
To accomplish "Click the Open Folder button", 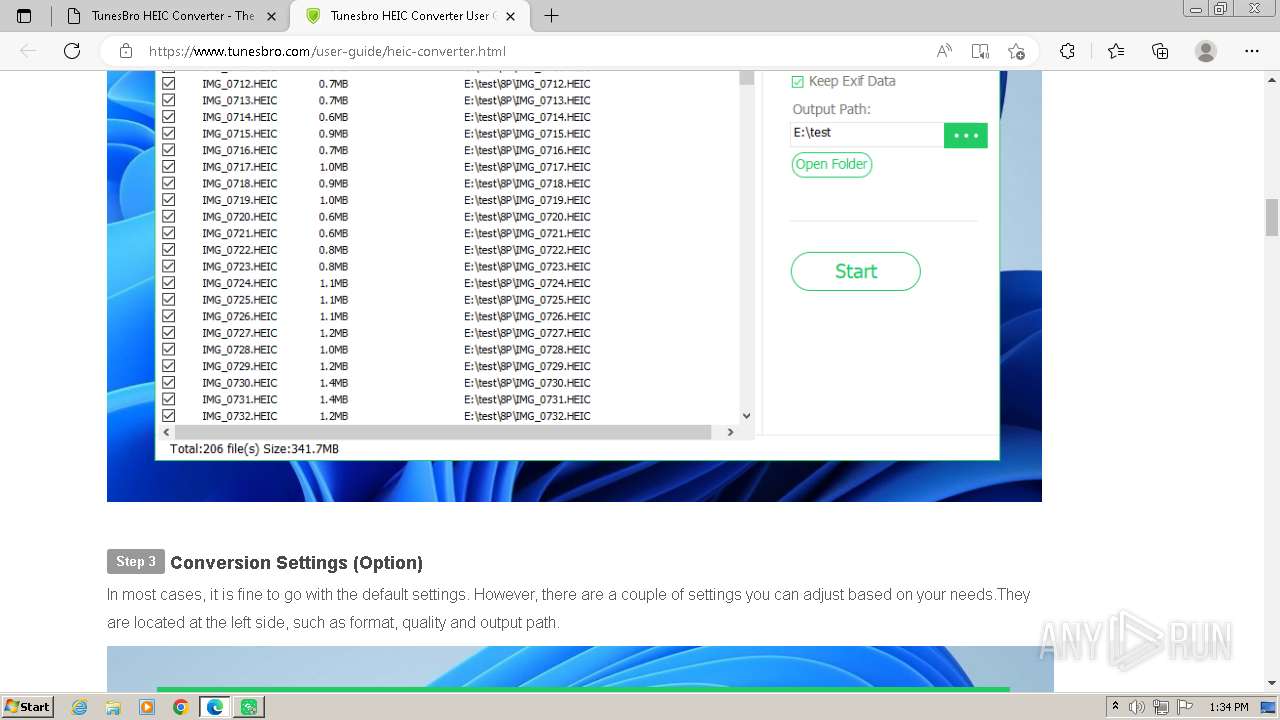I will click(831, 165).
